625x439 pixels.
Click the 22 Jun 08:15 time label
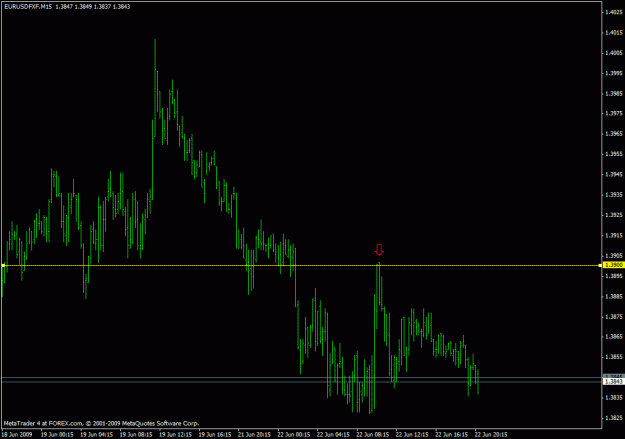[373, 434]
